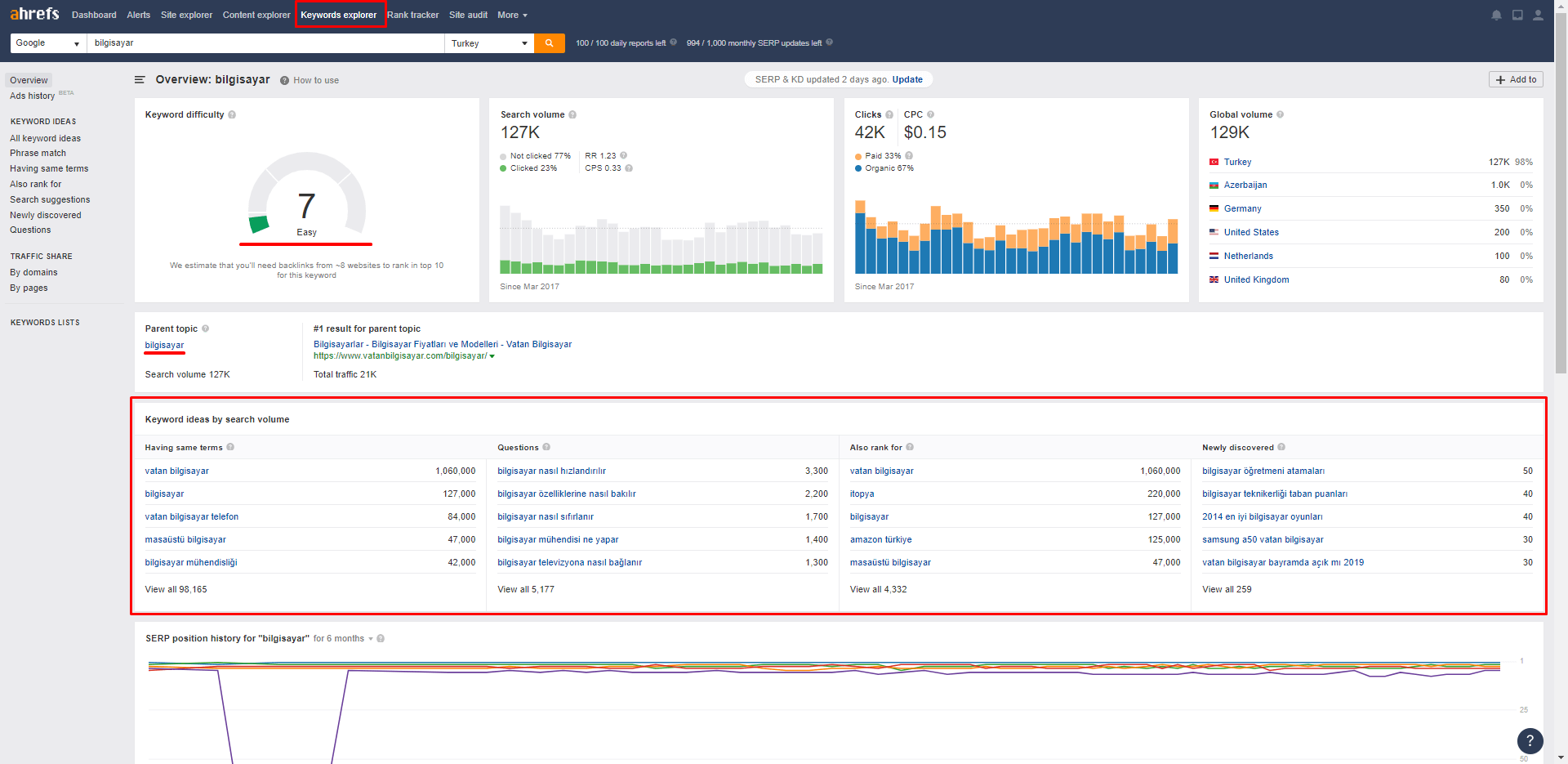This screenshot has height=764, width=1568.
Task: Click the monitor icon in top bar
Action: pyautogui.click(x=1517, y=16)
